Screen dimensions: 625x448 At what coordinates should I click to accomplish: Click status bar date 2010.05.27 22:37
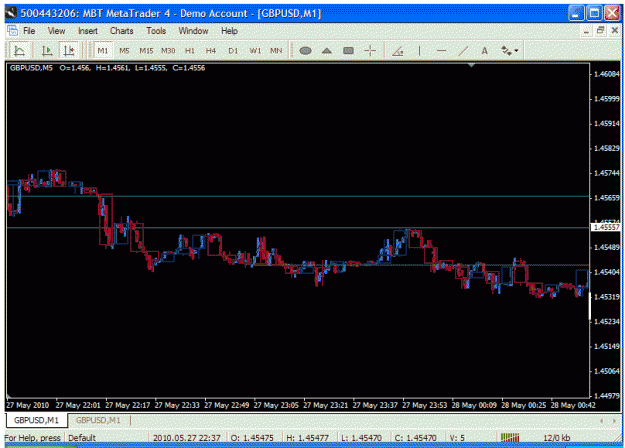tap(187, 438)
